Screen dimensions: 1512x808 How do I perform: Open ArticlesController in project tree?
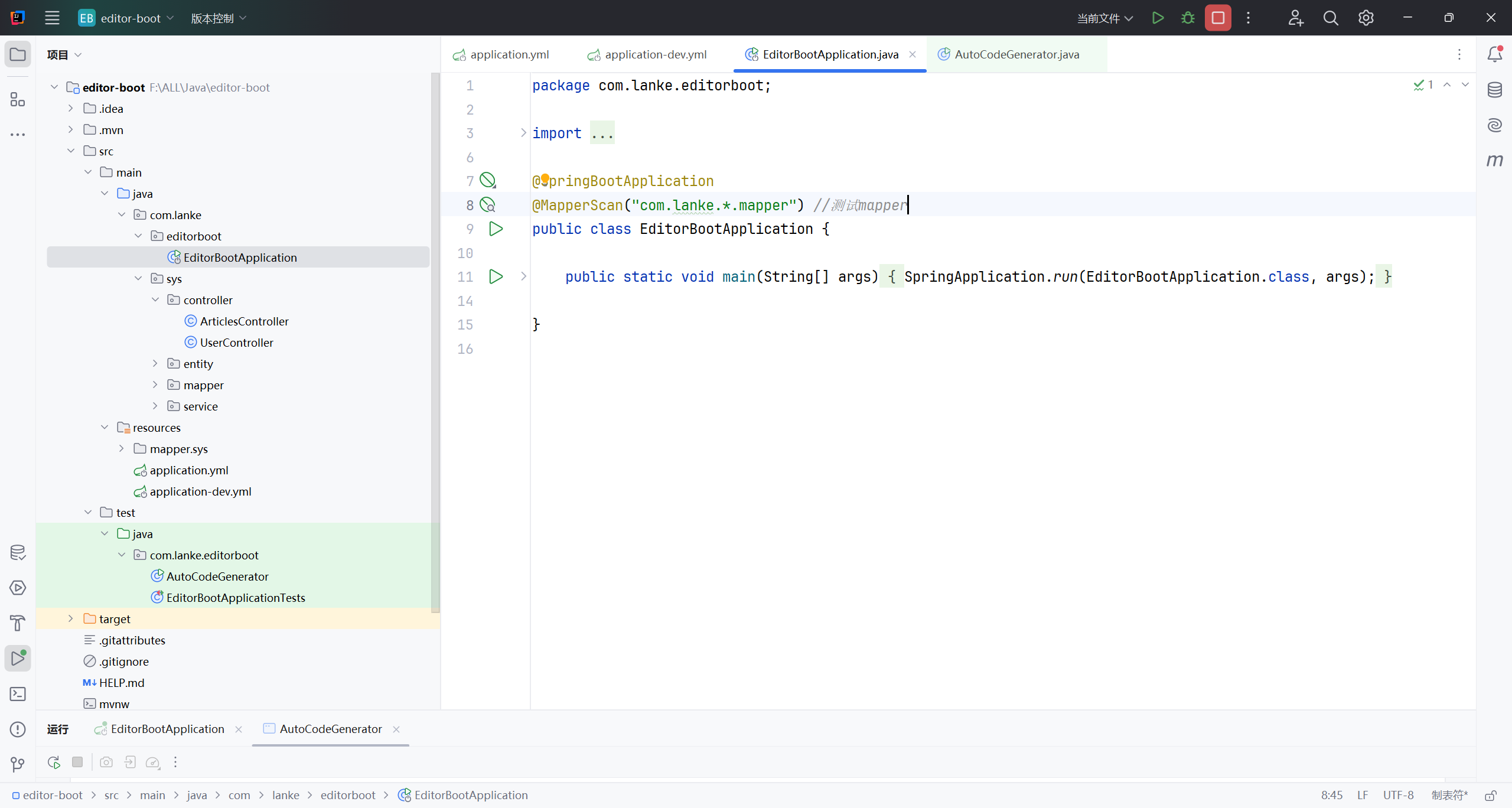(244, 321)
